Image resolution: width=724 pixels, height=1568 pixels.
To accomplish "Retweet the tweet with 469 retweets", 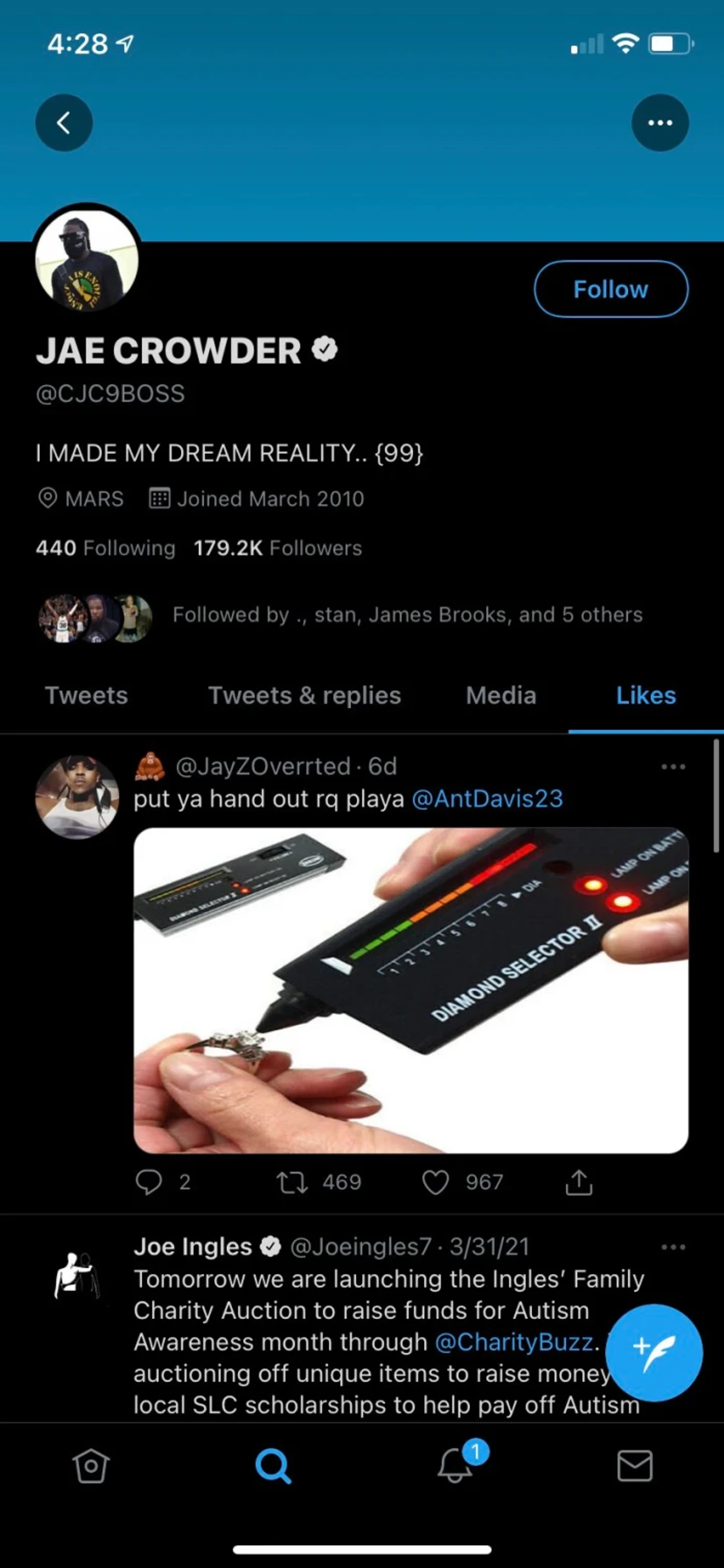I will (292, 1182).
